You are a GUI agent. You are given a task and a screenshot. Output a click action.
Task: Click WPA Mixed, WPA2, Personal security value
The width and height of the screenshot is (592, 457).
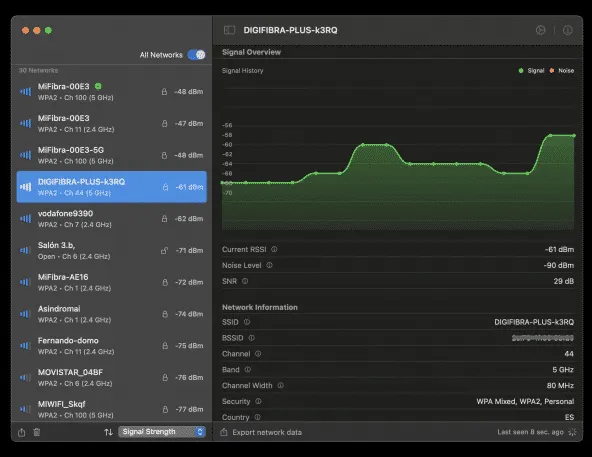[525, 401]
